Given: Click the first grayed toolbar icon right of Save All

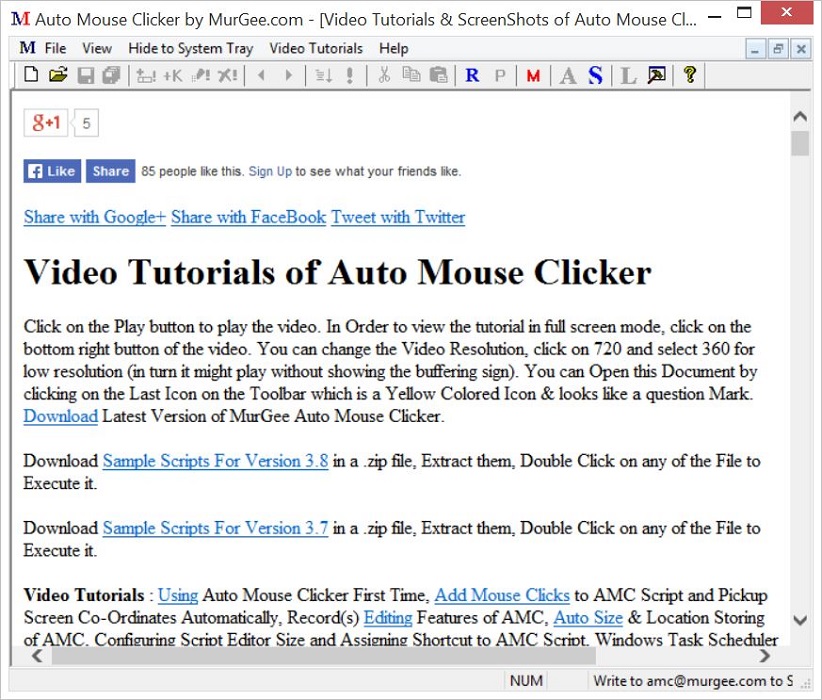Looking at the screenshot, I should [146, 76].
